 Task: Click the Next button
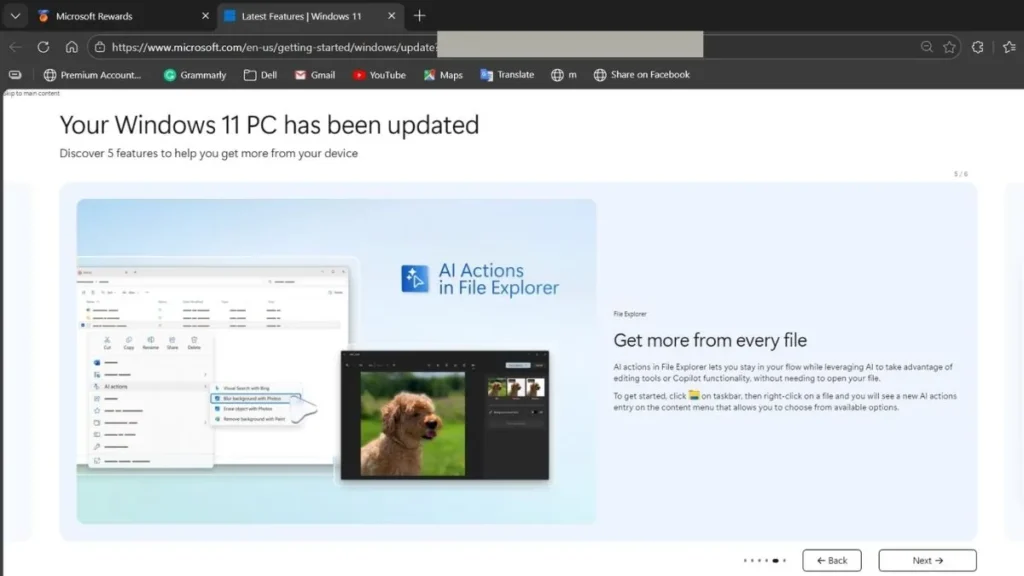pyautogui.click(x=926, y=560)
